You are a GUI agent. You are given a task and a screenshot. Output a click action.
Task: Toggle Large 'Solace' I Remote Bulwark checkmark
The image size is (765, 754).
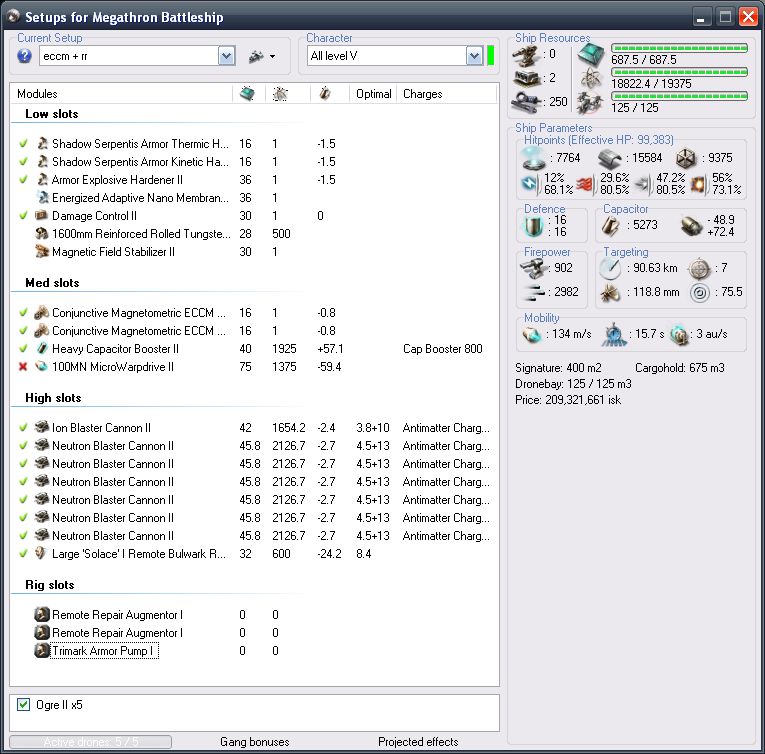click(23, 553)
